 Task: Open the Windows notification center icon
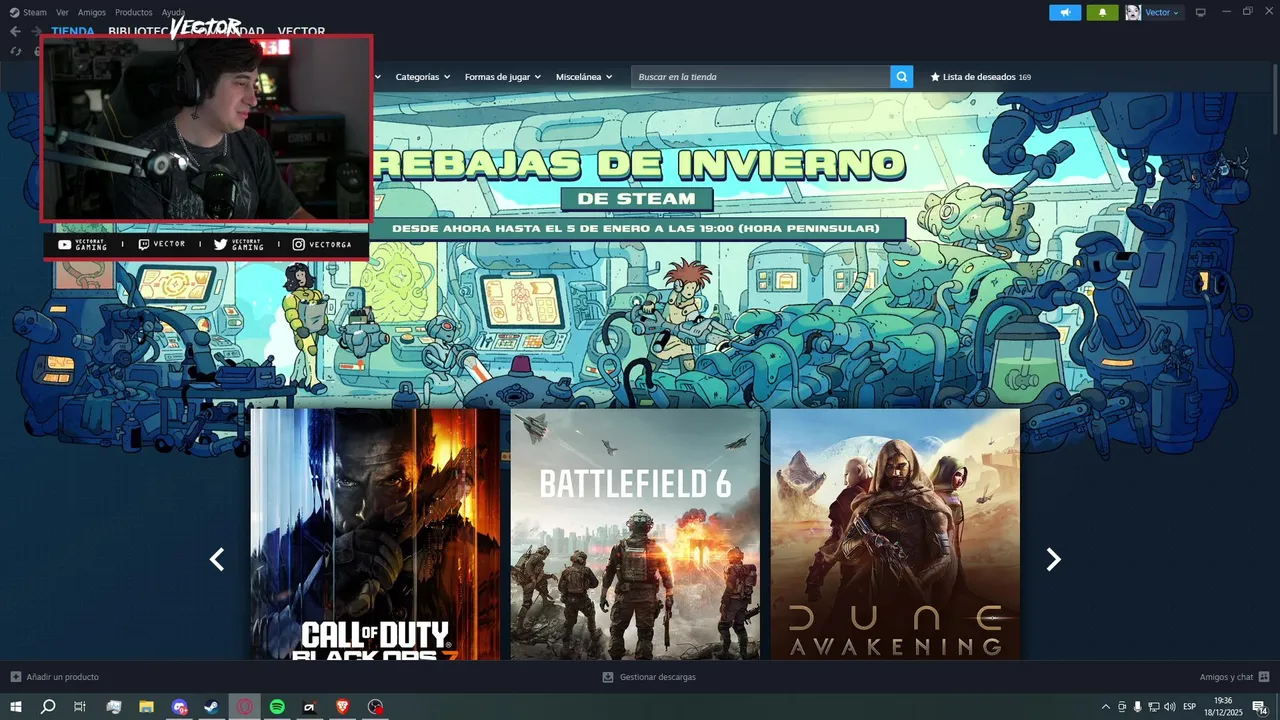pos(1260,707)
